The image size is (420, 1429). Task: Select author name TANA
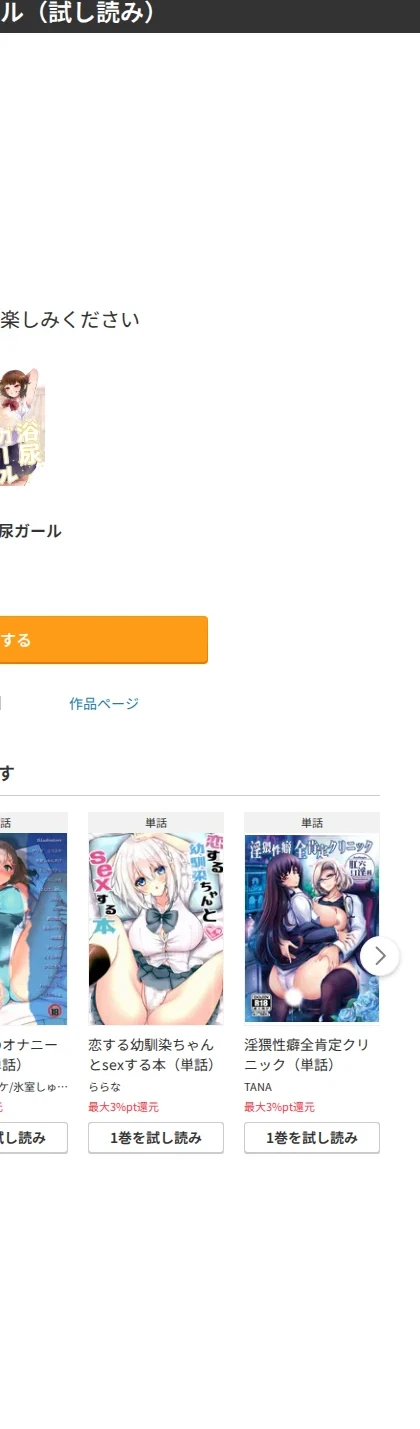click(258, 1087)
